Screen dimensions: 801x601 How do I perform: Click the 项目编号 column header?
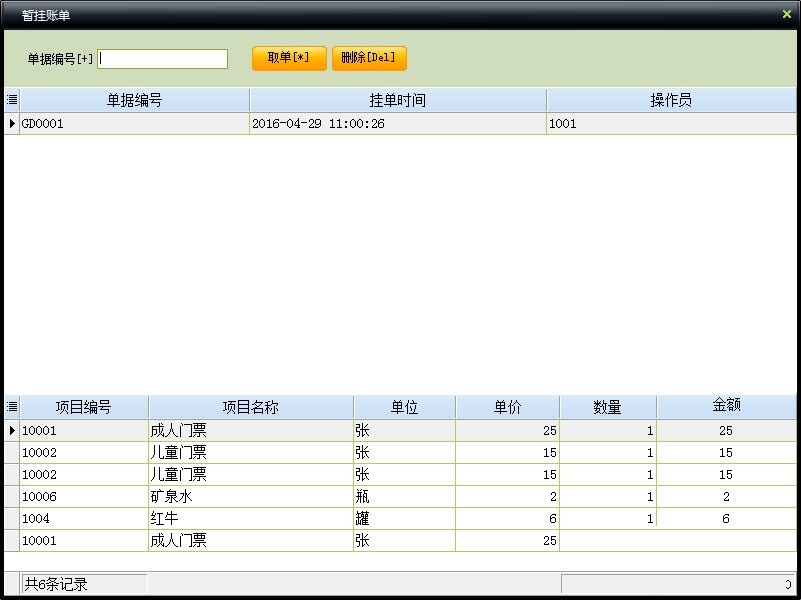[x=83, y=406]
